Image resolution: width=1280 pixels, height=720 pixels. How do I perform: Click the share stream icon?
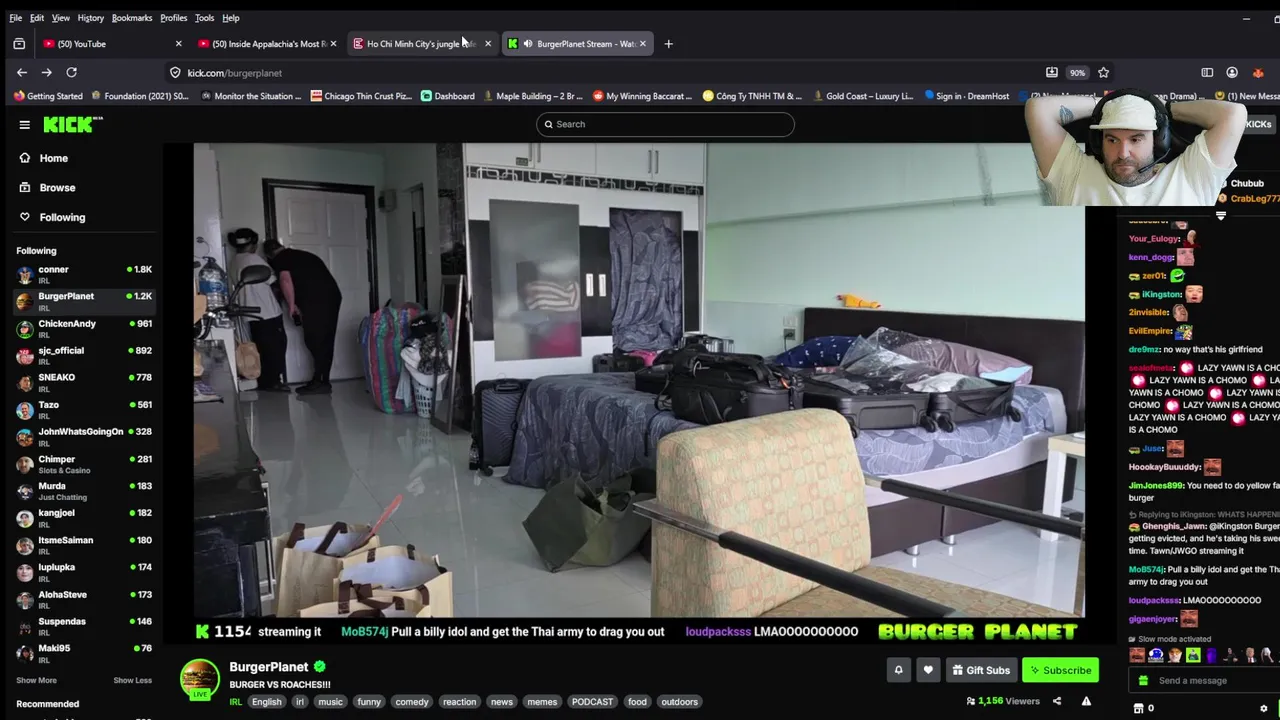point(1057,701)
